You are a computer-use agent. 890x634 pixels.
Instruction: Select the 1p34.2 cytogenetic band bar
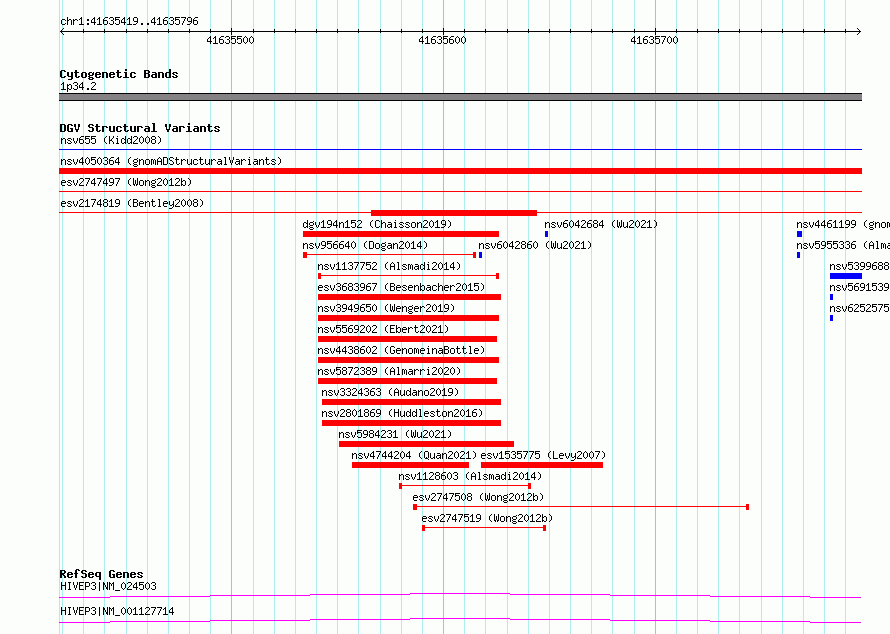tap(460, 97)
